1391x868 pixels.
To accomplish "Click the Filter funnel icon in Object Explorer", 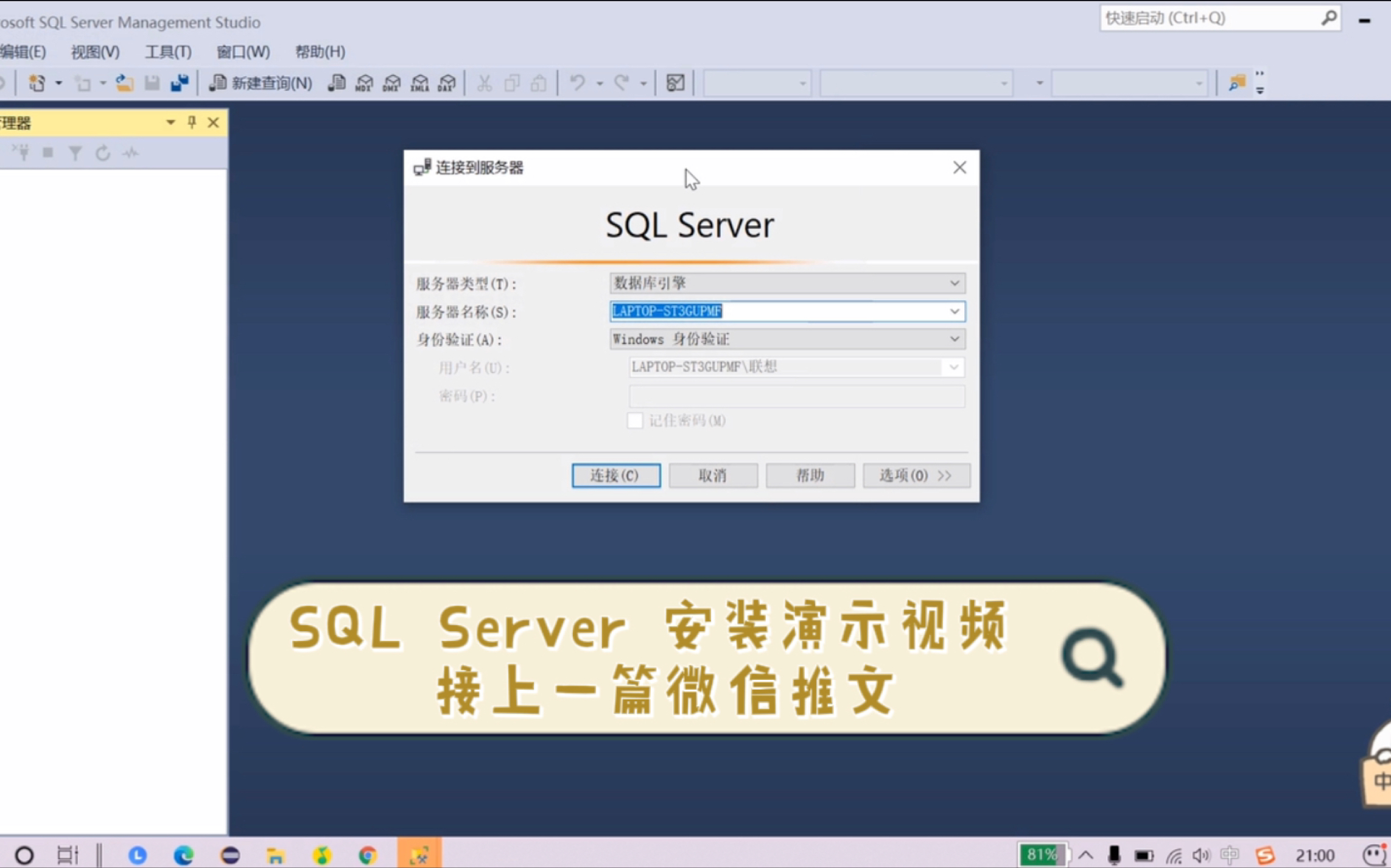I will pos(75,153).
